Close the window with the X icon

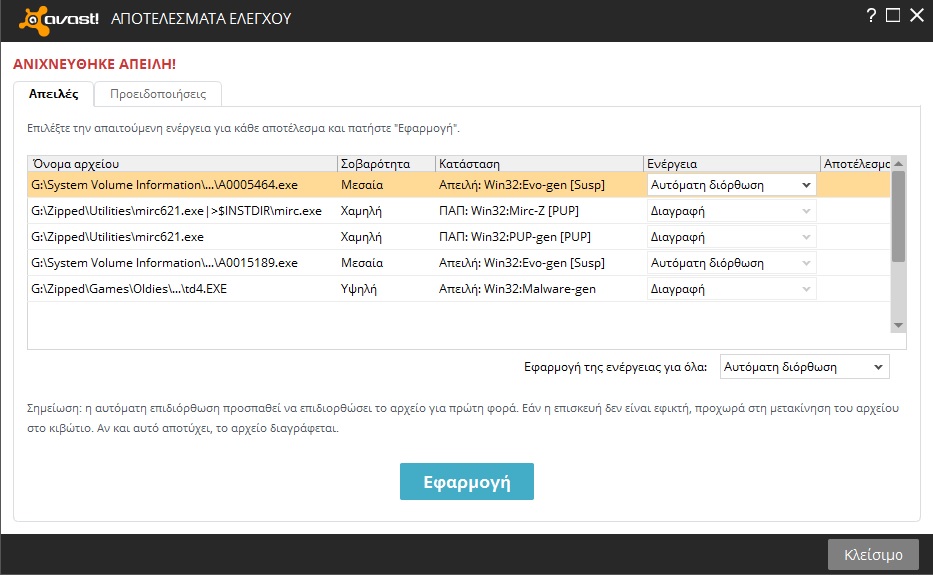click(916, 15)
